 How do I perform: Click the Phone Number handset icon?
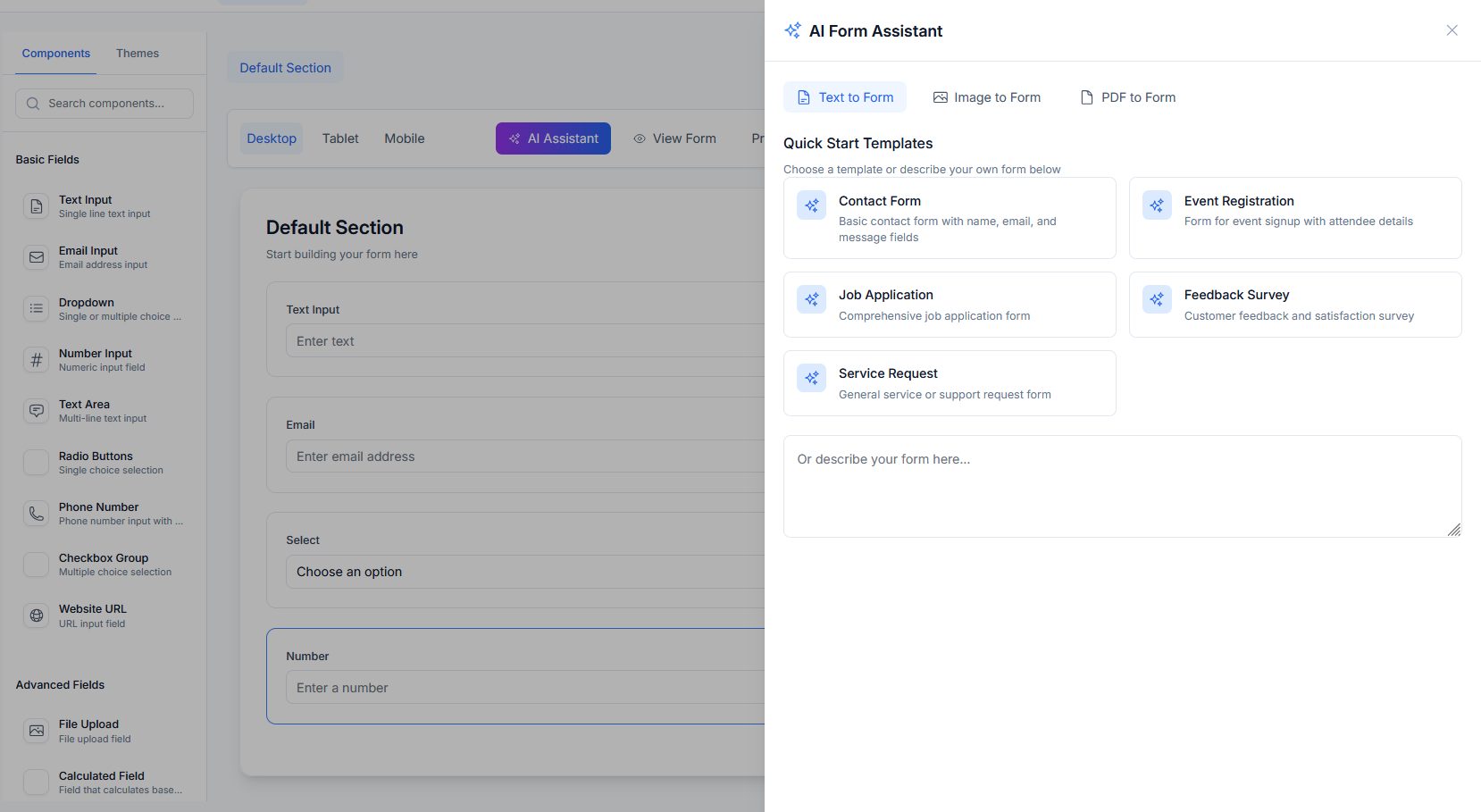point(37,514)
